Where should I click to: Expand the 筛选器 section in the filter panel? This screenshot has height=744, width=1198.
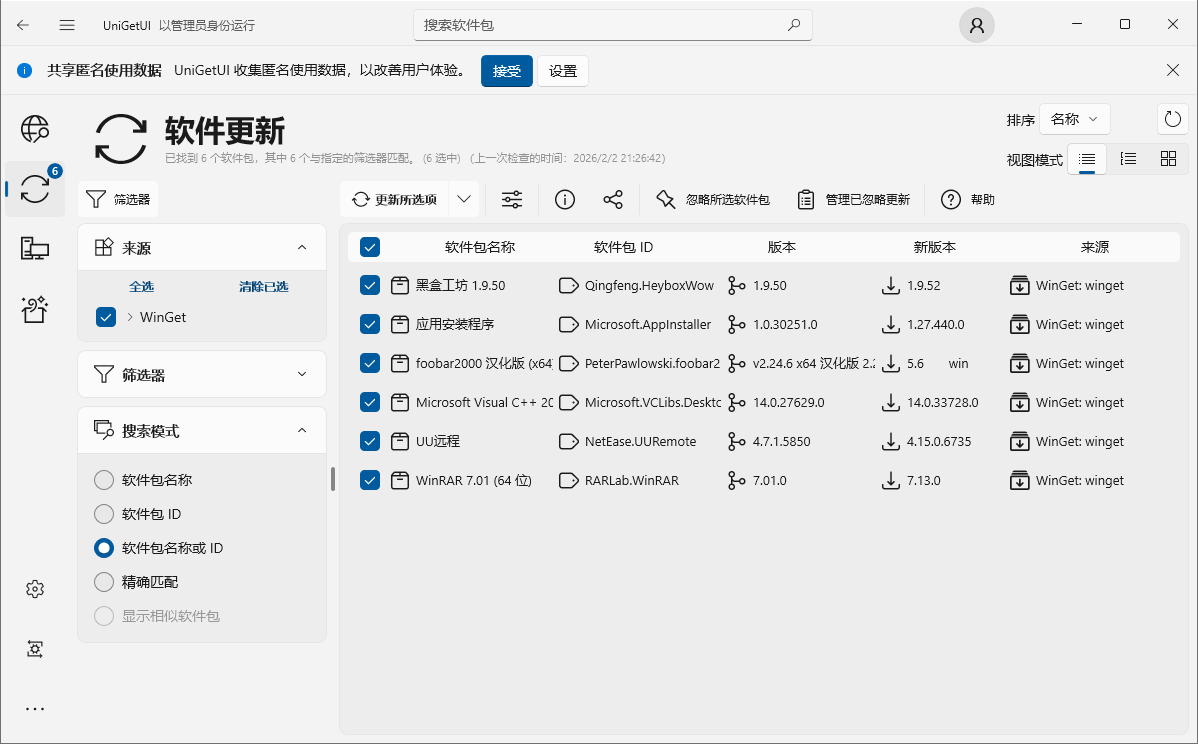[x=202, y=375]
